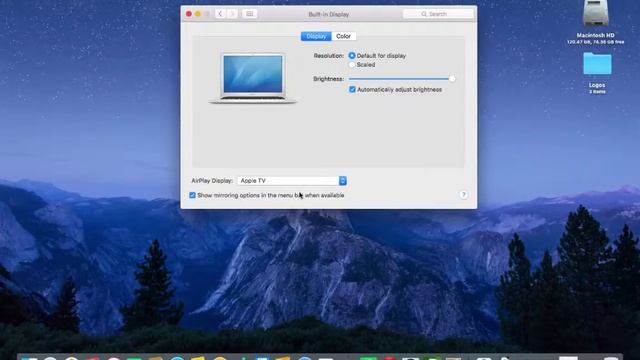Select the Scaled resolution option
The image size is (640, 360).
pos(352,64)
